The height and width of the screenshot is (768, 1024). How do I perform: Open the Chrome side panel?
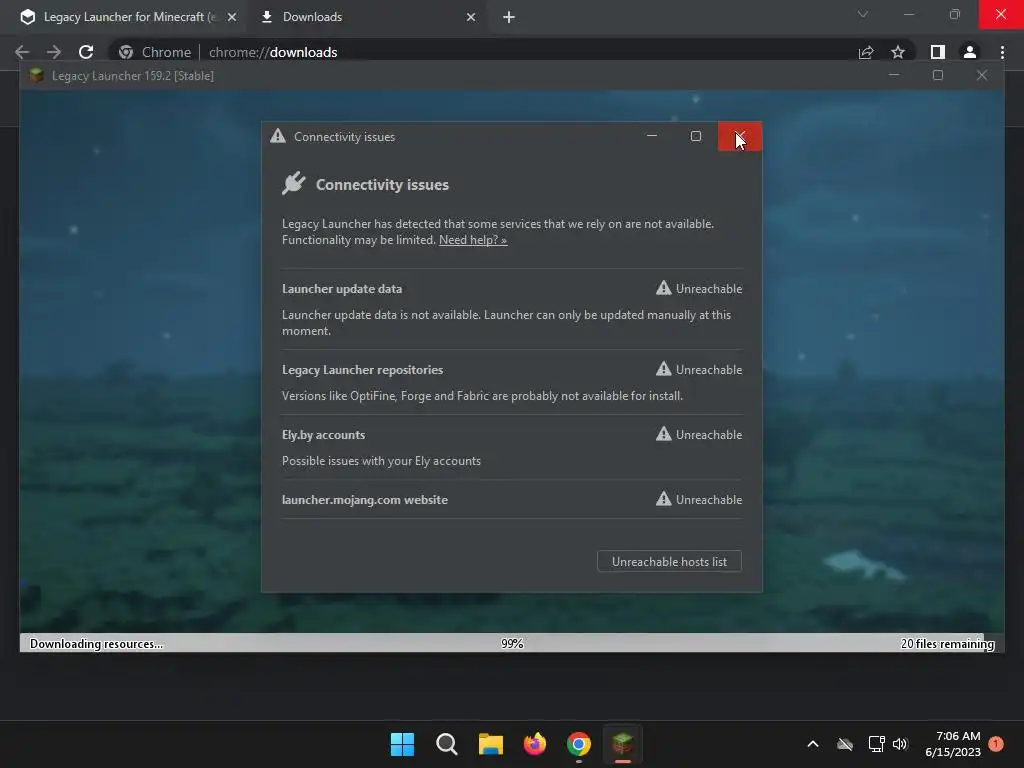(x=938, y=52)
